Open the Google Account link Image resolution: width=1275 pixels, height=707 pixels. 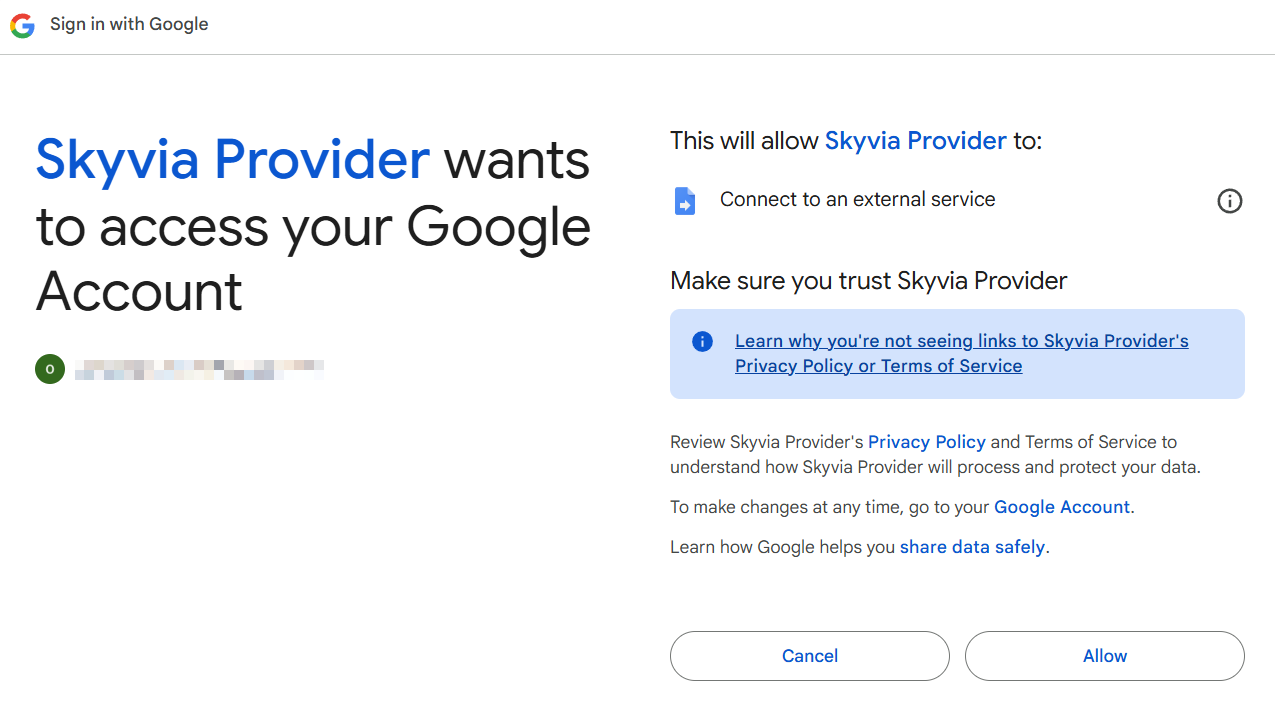[1061, 507]
